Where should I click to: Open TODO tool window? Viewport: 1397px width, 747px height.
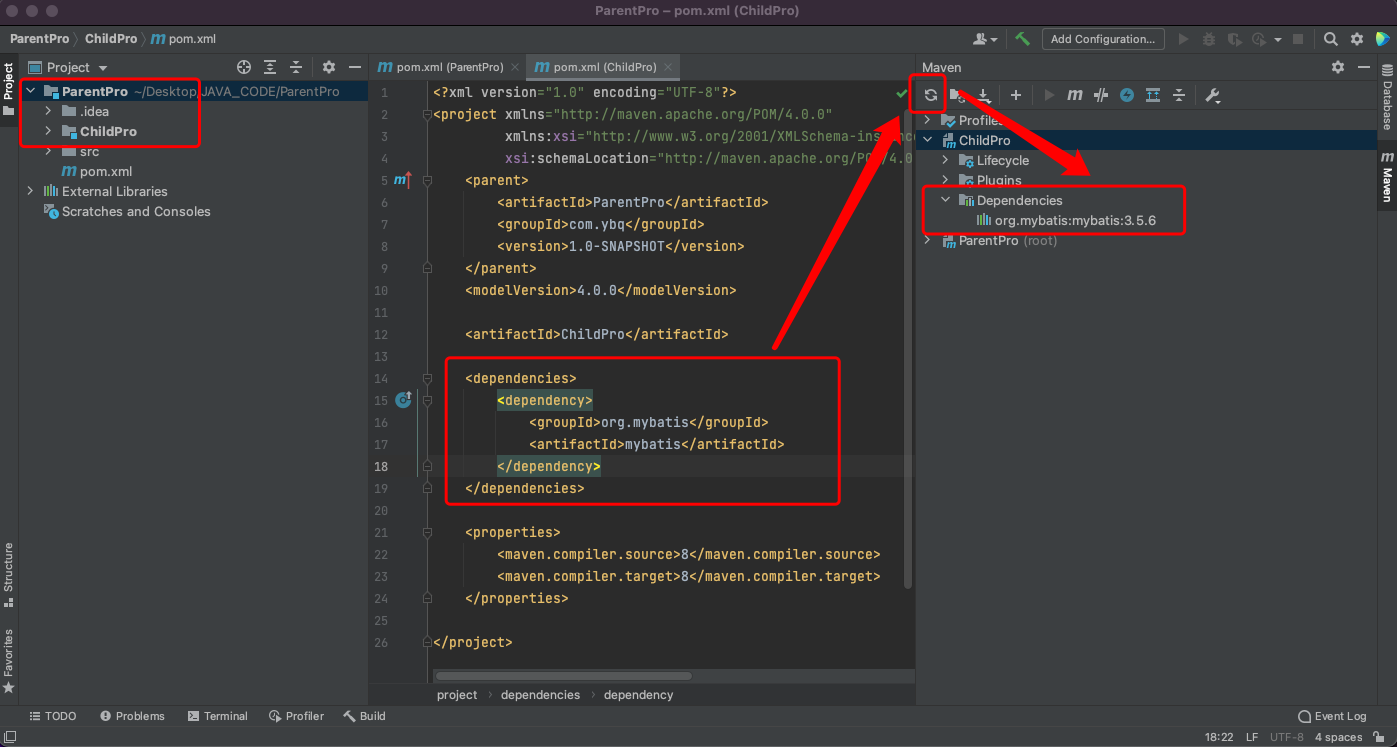click(x=52, y=716)
